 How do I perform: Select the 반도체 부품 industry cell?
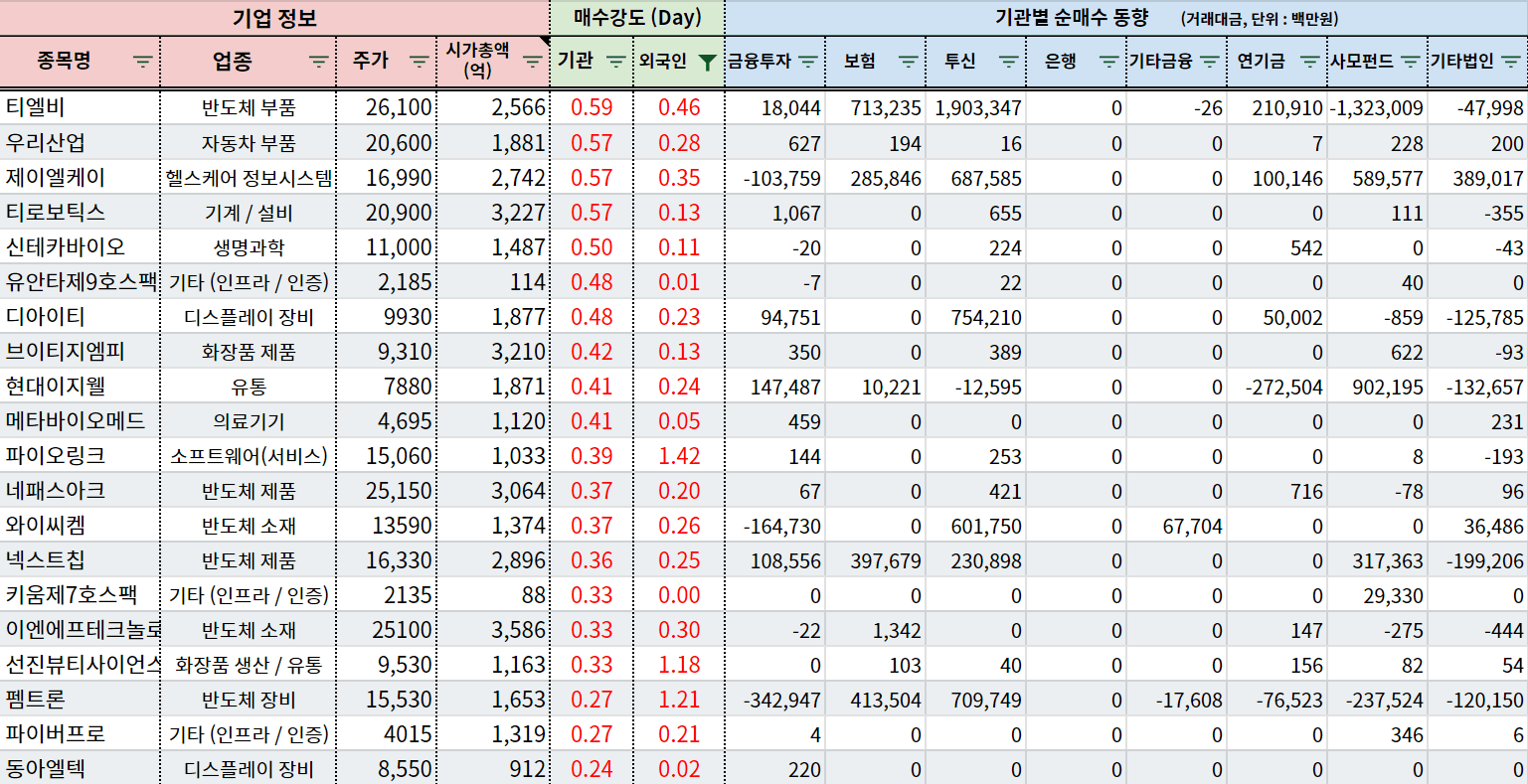[249, 107]
